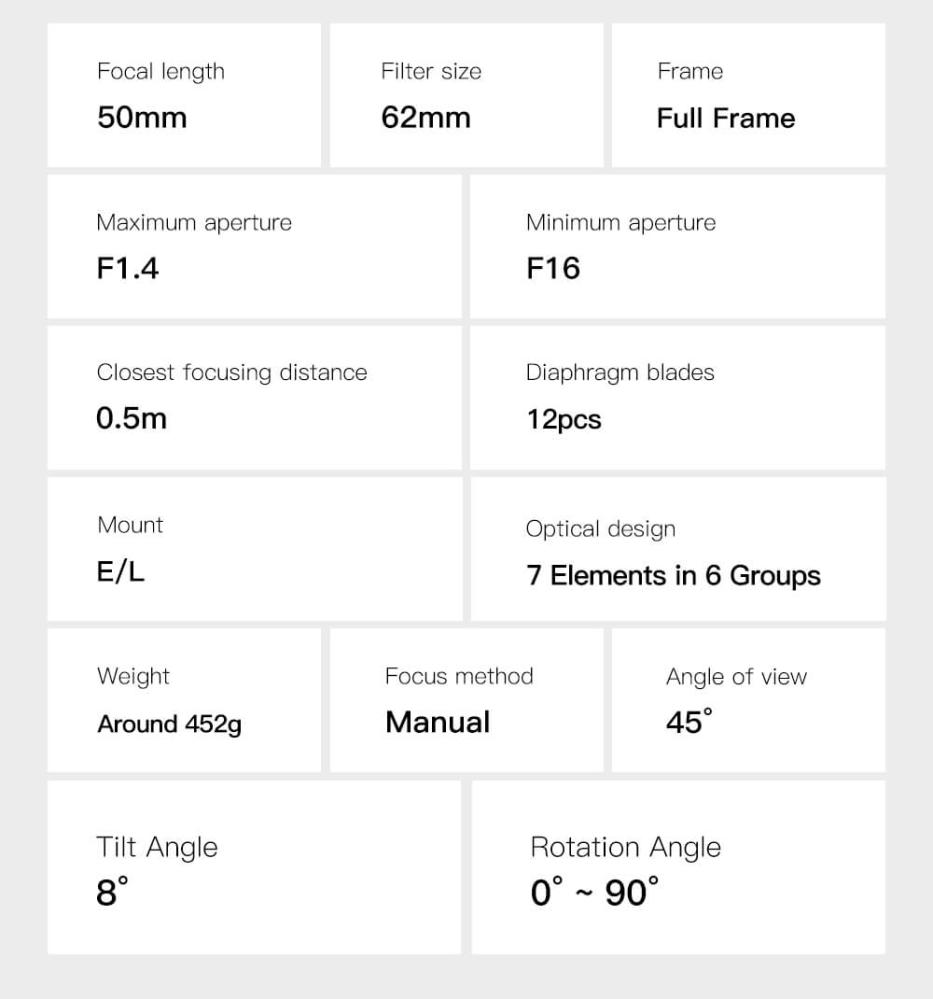Click the Around 452g weight value
This screenshot has height=999, width=933.
coord(169,724)
